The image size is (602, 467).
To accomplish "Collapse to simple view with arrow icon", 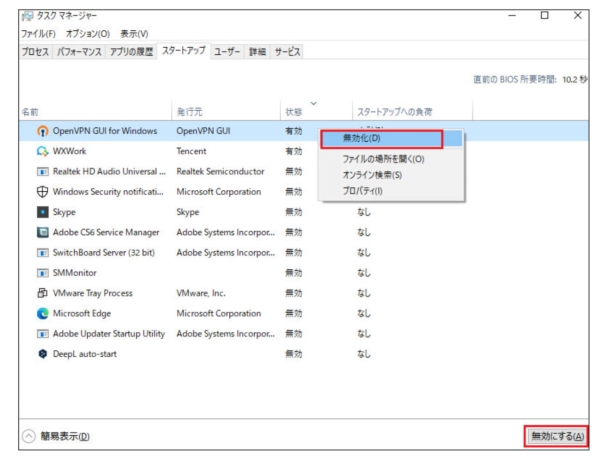I will (28, 436).
